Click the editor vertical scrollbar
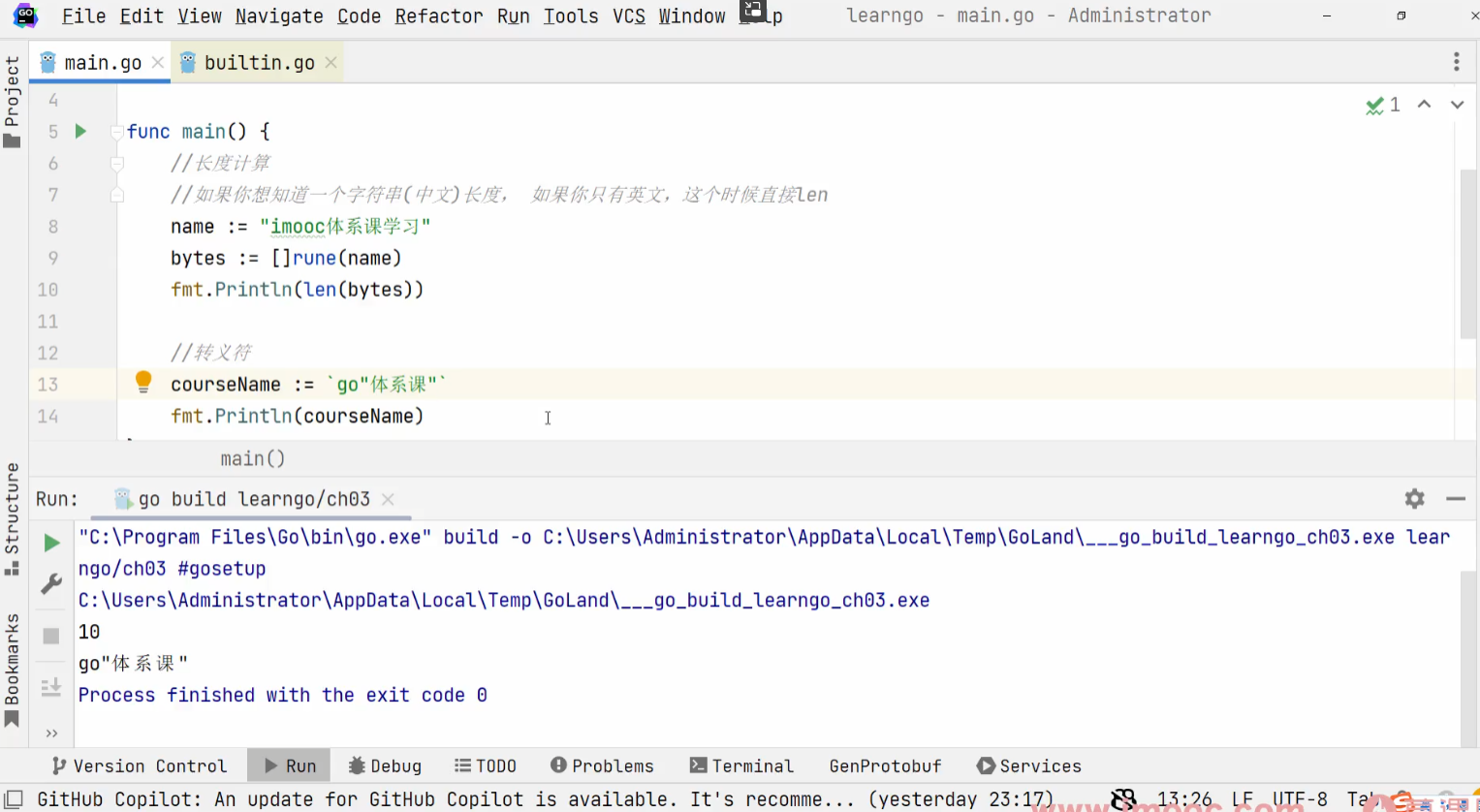Image resolution: width=1480 pixels, height=812 pixels. 1467,253
